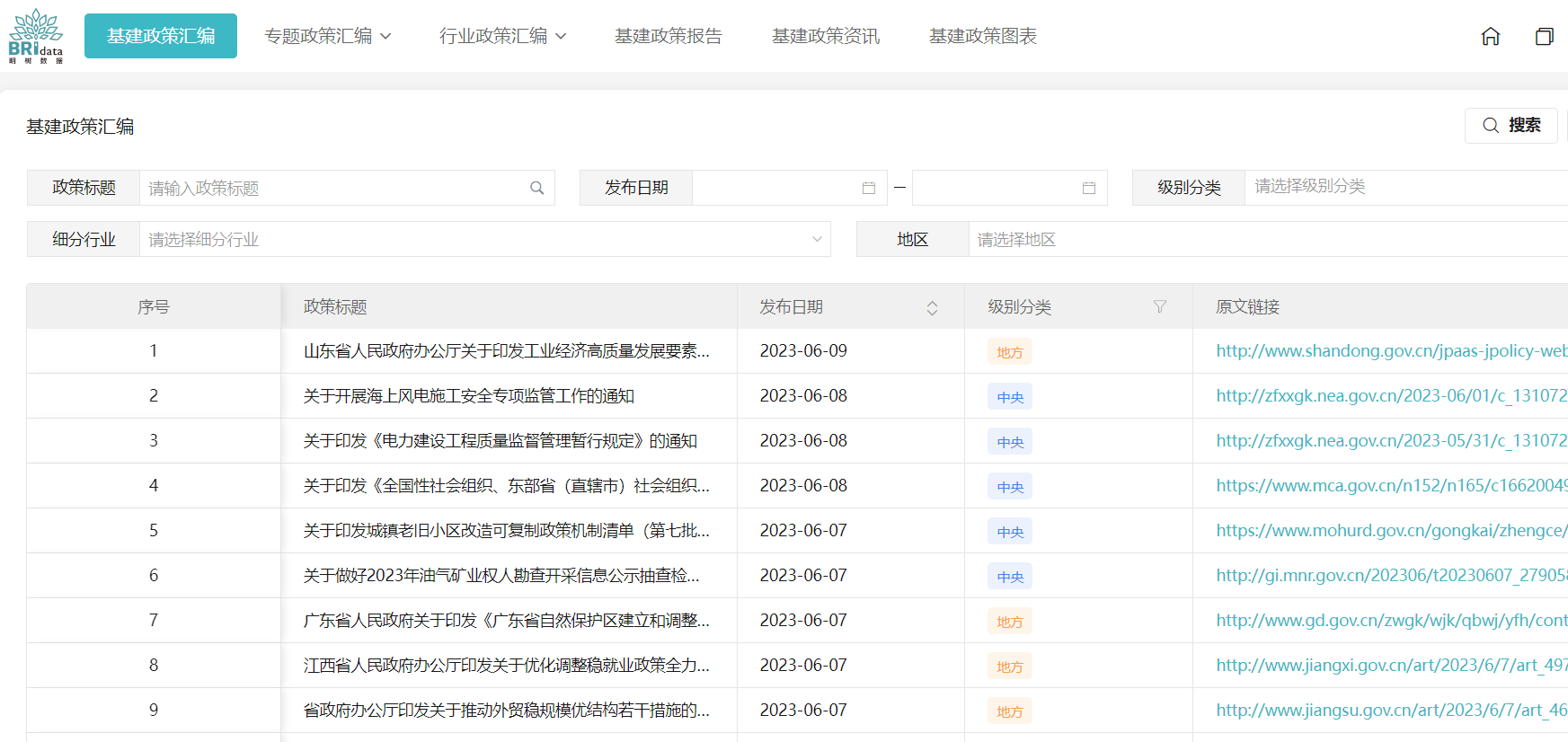Select row 省政府办公厅印发关于推动外贸稳规模
Screen dimensions: 1568x742
(x=507, y=710)
